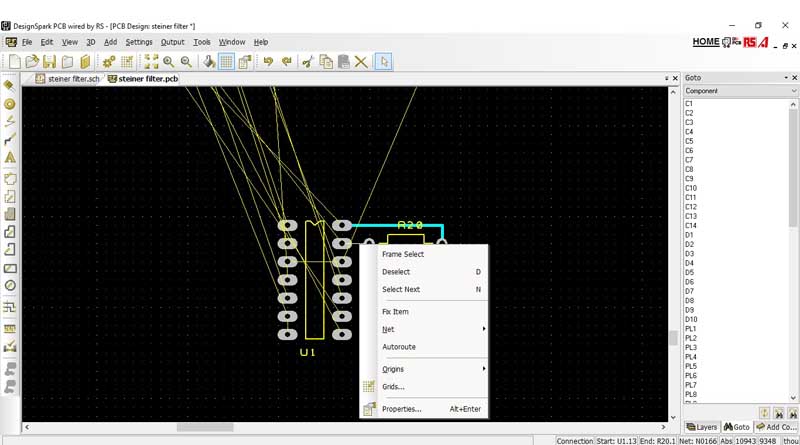This screenshot has height=445, width=800.
Task: Click the HOME link
Action: click(706, 42)
